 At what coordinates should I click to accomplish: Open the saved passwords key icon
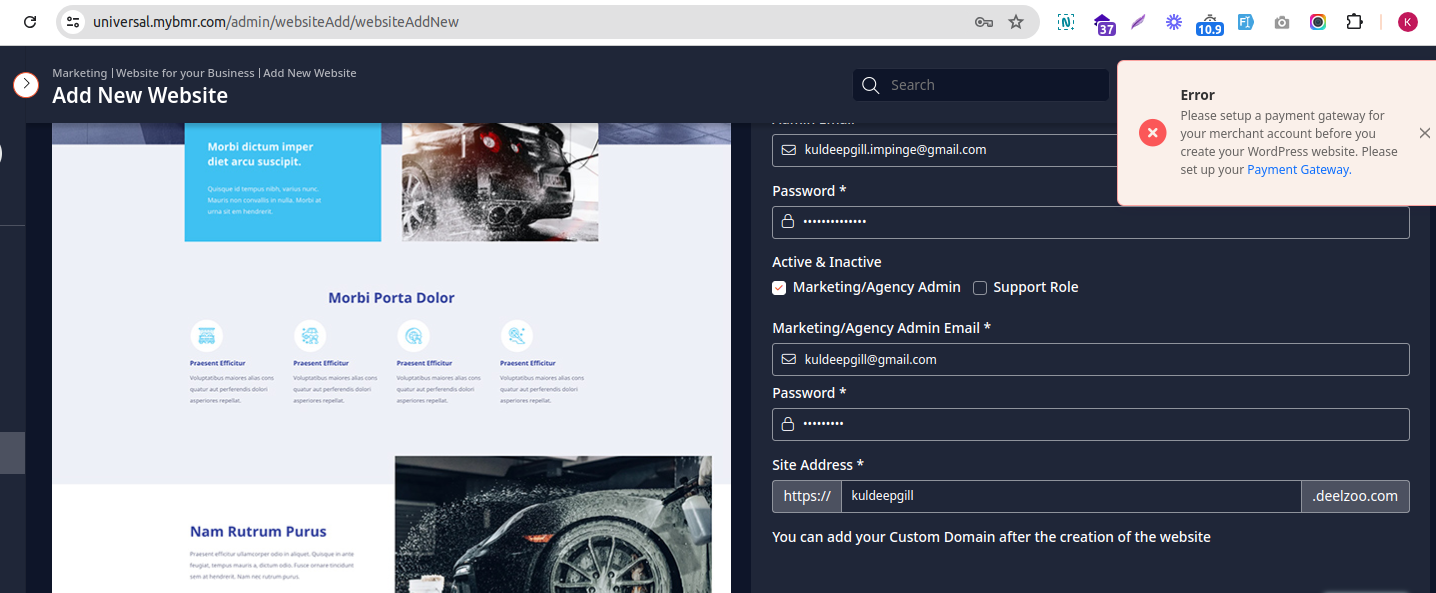point(983,22)
